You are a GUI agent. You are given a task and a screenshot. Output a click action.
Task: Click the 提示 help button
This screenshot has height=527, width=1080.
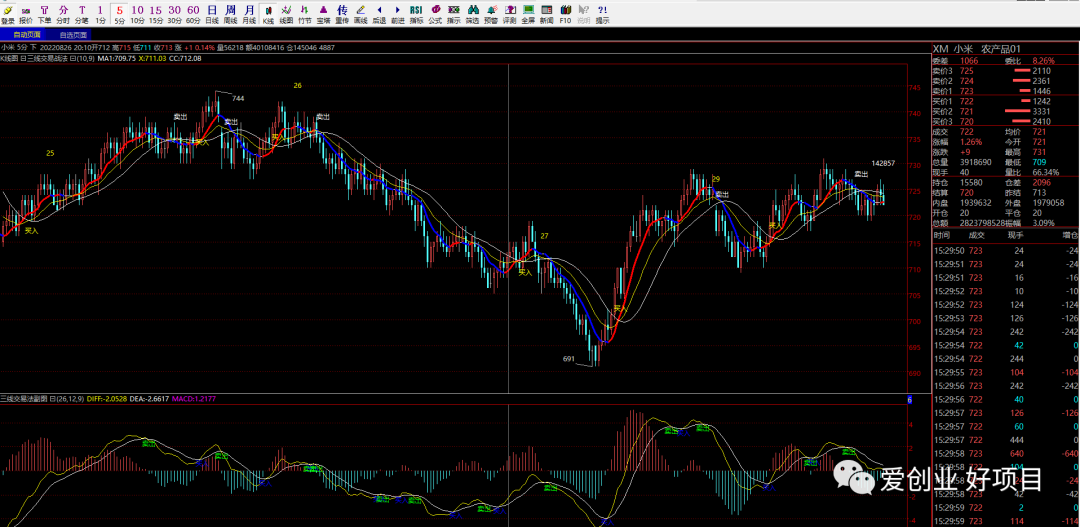coord(602,13)
